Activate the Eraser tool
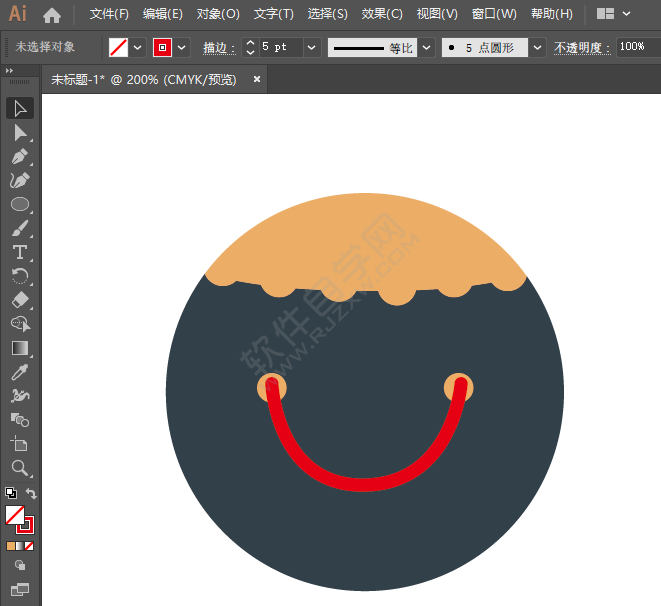This screenshot has height=606, width=661. (19, 300)
